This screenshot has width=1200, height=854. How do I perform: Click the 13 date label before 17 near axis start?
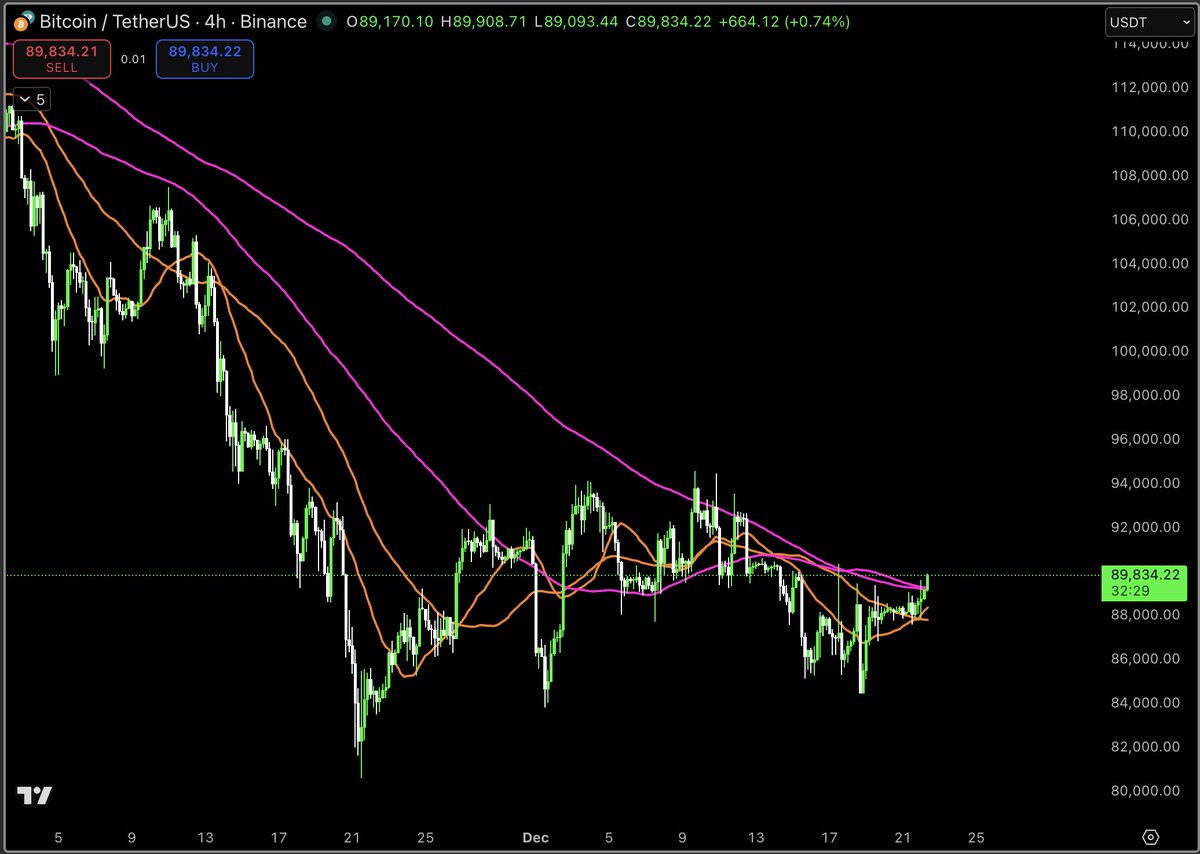click(206, 837)
